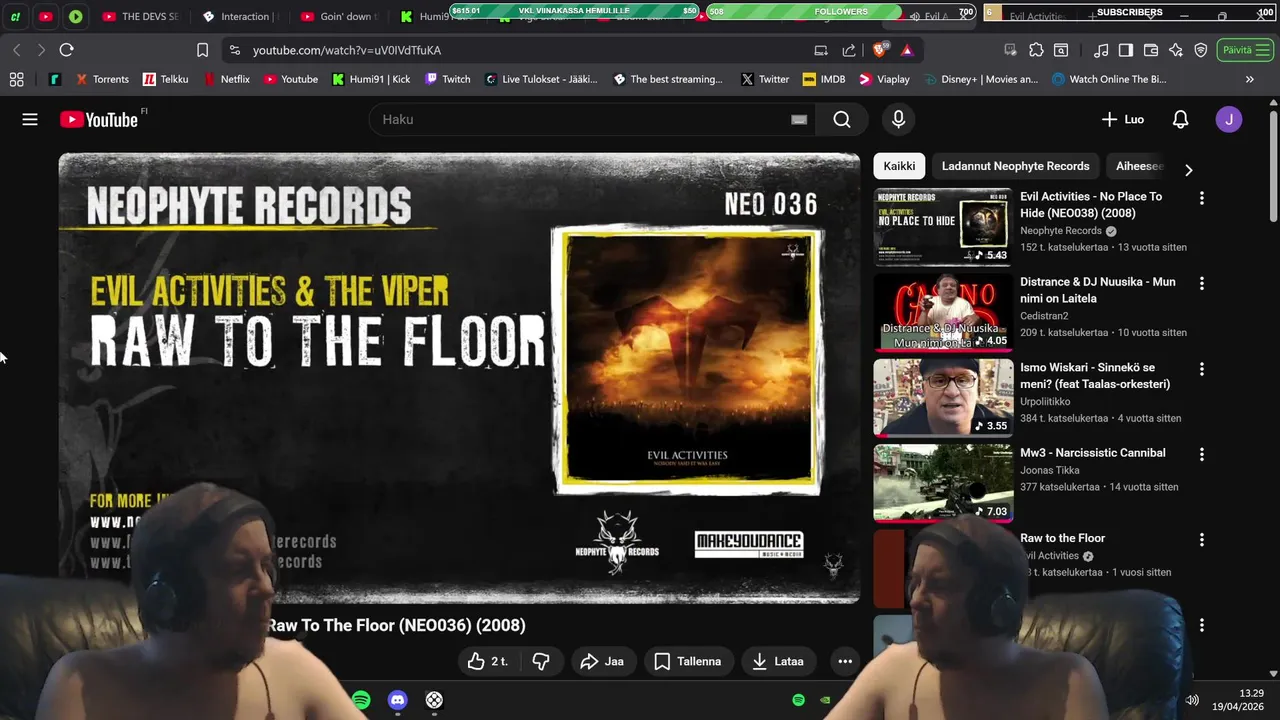Open the Brave VPN shield icon
Viewport: 1280px width, 720px height.
(x=1201, y=50)
